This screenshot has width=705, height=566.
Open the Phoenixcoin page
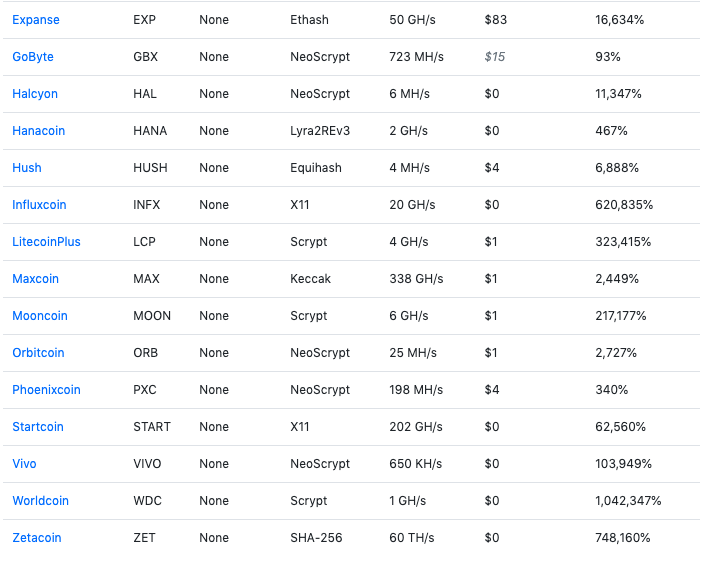coord(46,390)
